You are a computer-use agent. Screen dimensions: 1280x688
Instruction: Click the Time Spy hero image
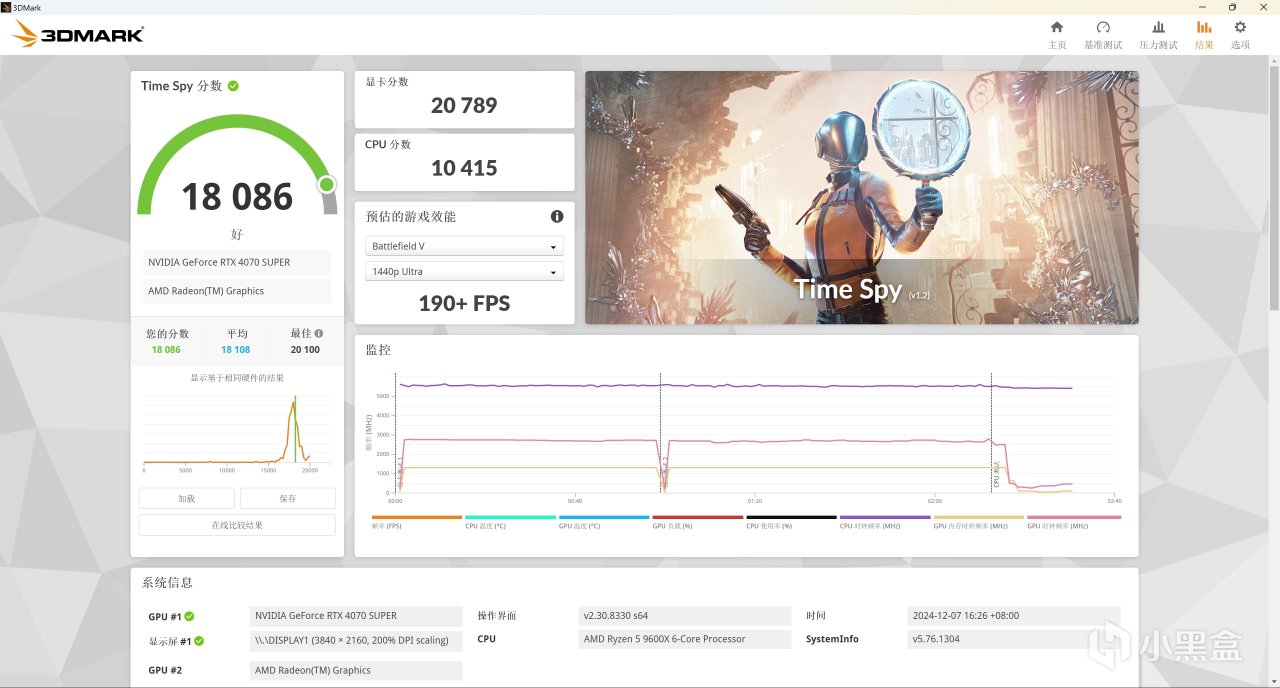click(x=862, y=197)
